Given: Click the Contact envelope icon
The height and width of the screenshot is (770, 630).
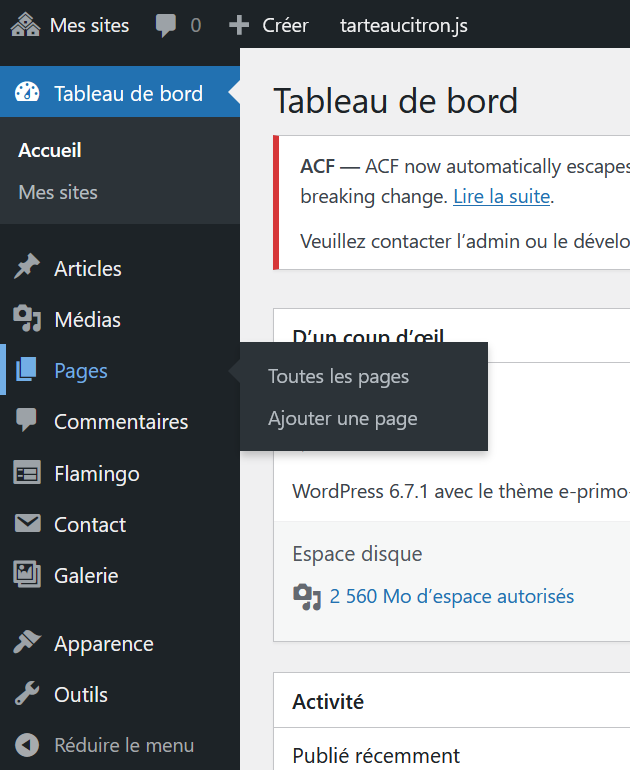Looking at the screenshot, I should click(27, 523).
